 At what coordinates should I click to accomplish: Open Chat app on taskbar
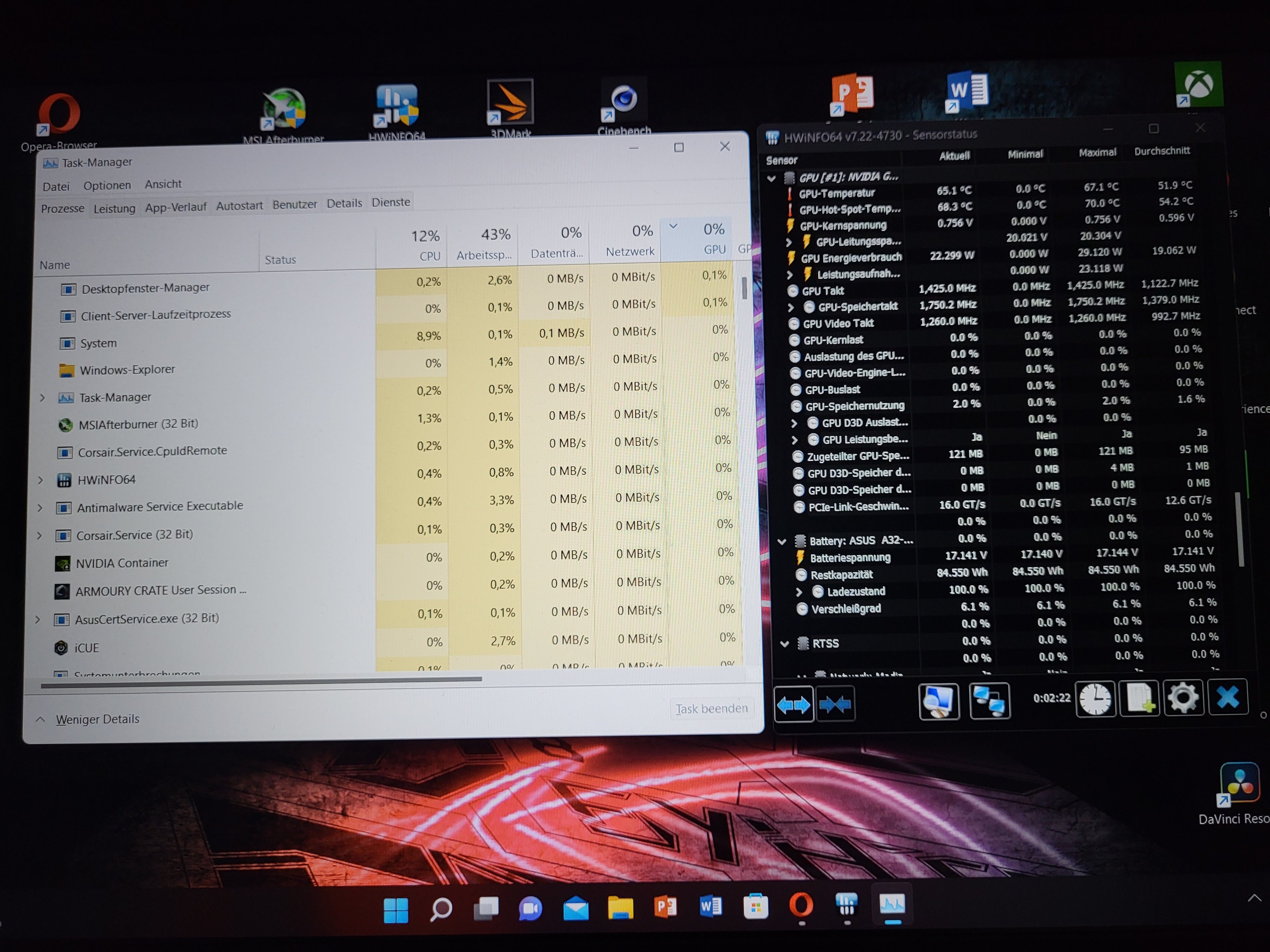(530, 908)
